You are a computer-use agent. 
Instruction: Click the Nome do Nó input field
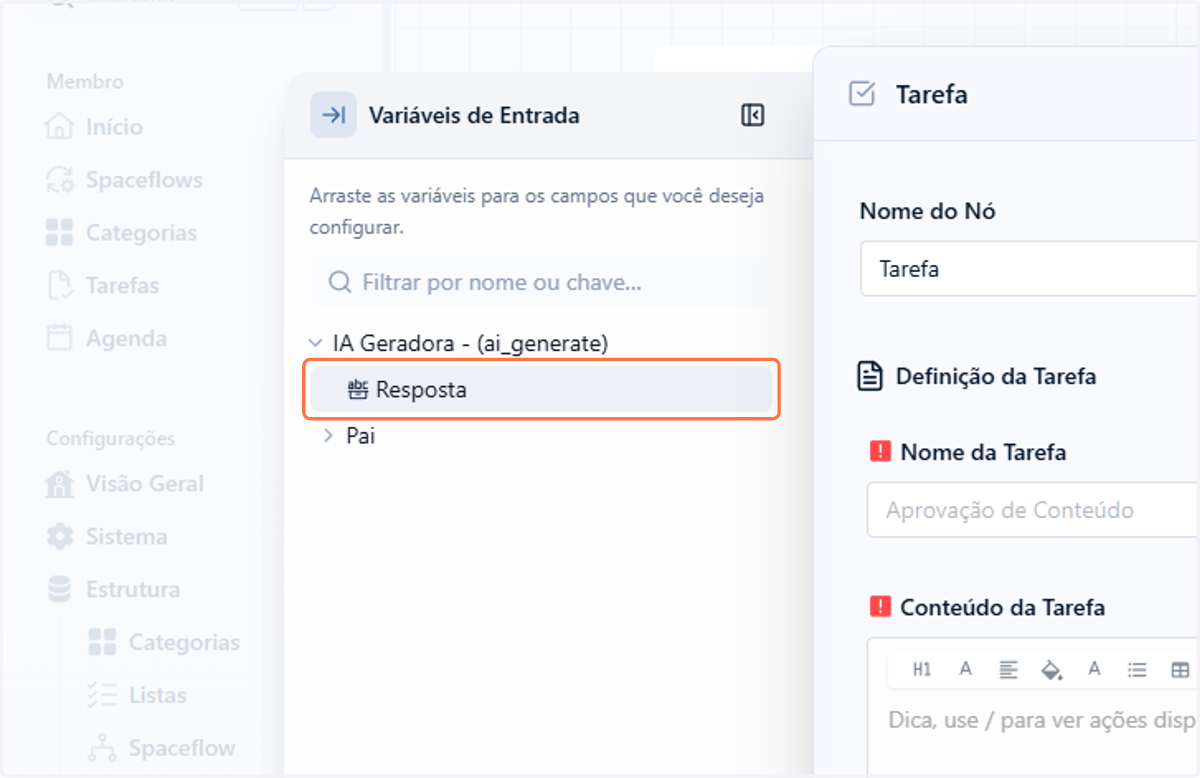point(1030,269)
